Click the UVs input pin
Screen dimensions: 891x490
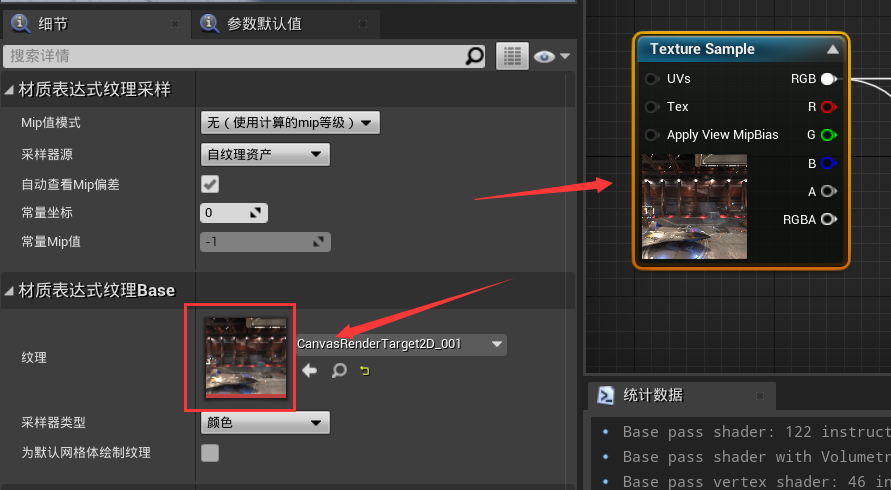651,79
